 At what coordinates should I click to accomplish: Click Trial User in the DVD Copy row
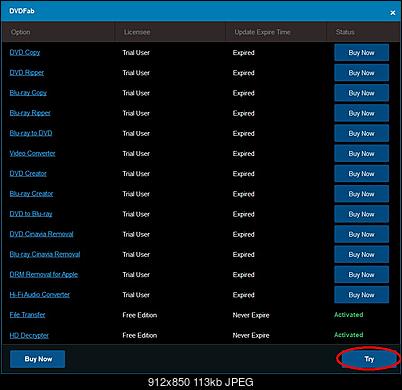coord(136,53)
